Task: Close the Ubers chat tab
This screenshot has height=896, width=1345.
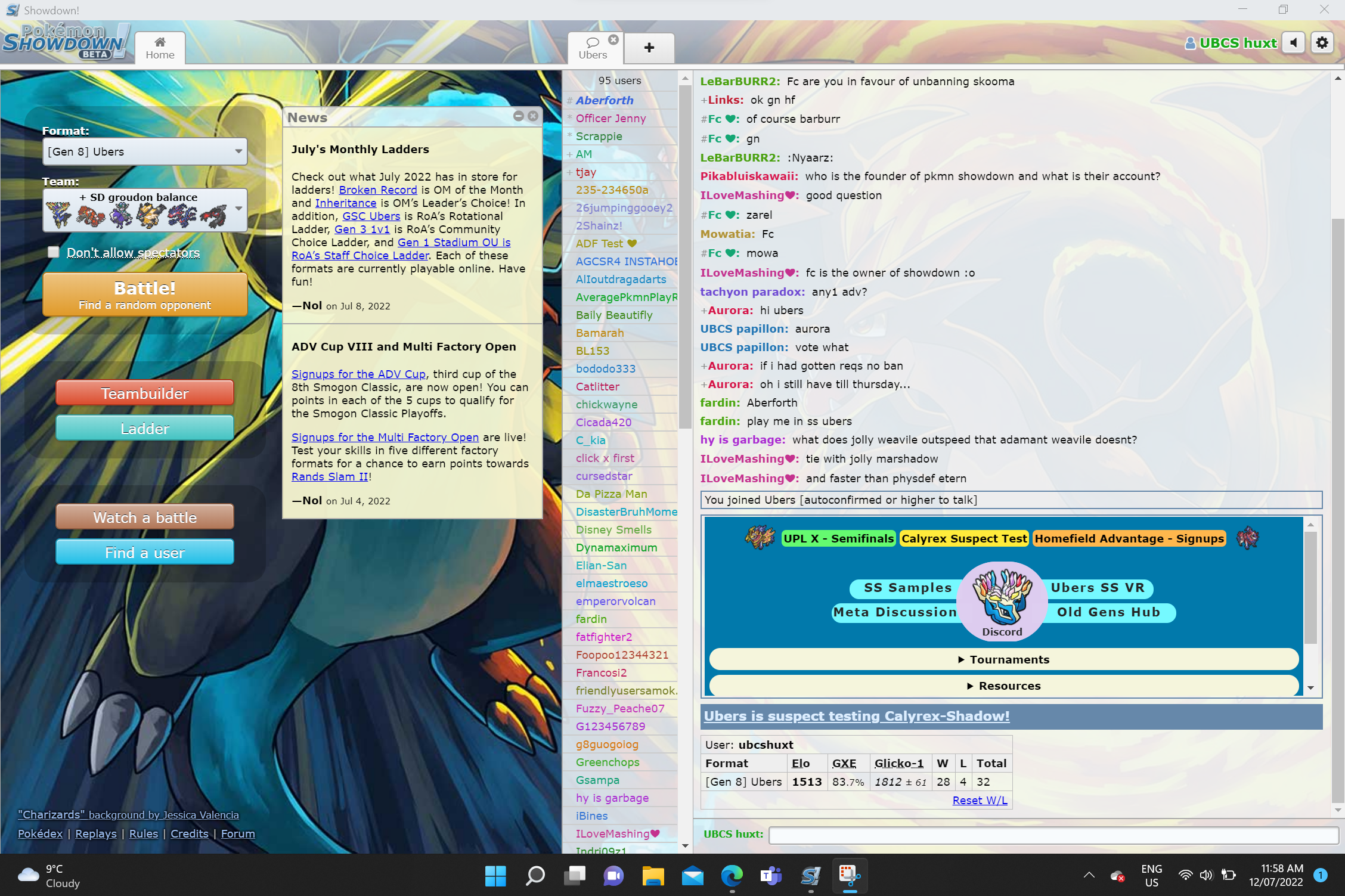Action: pyautogui.click(x=613, y=40)
